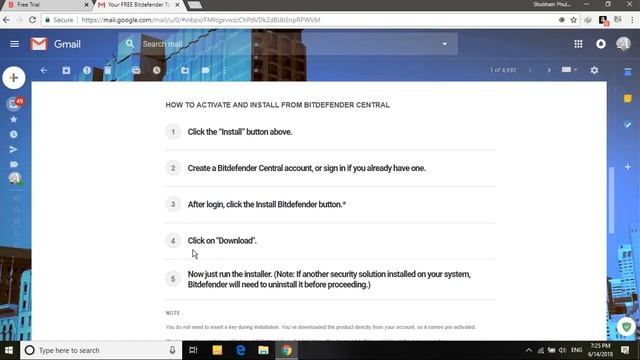The image size is (640, 360).
Task: Add a label to the email
Action: (x=205, y=70)
